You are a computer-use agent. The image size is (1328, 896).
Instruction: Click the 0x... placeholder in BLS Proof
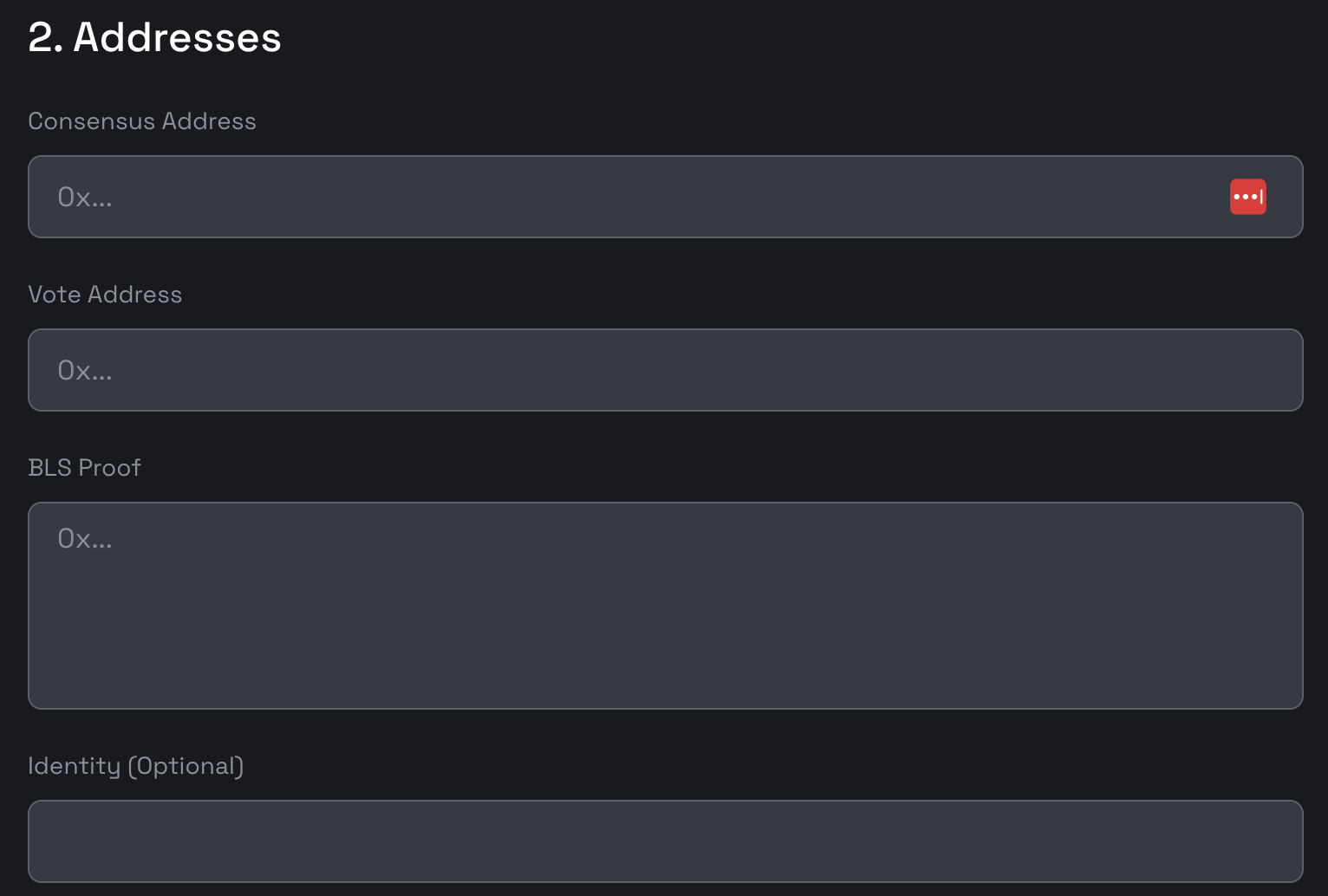84,539
